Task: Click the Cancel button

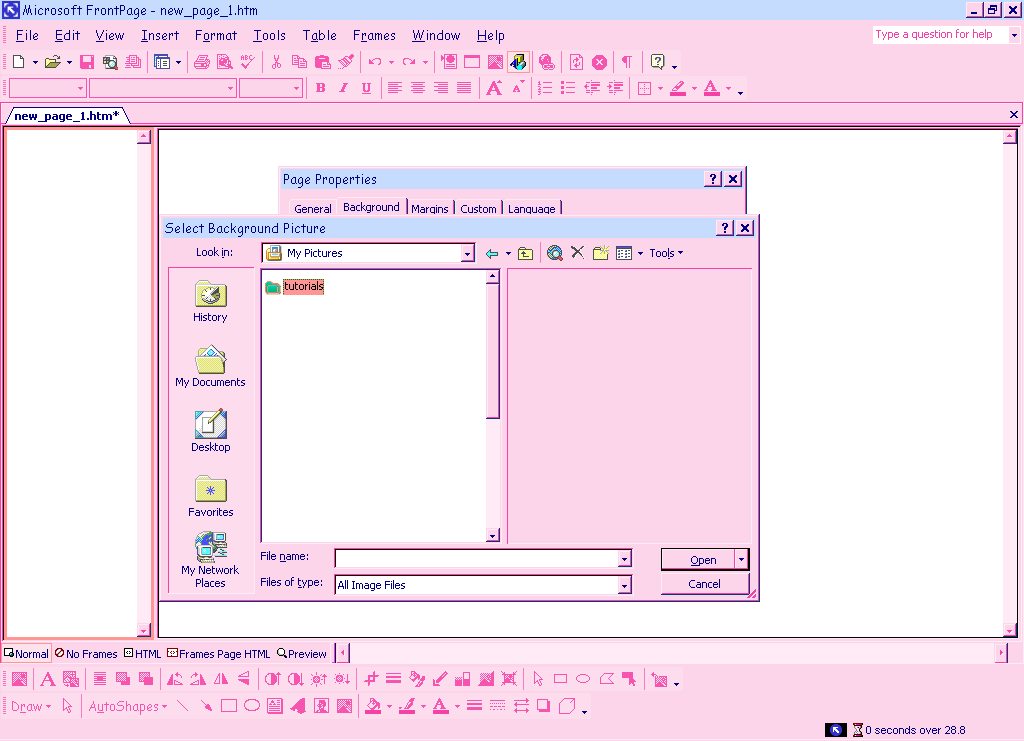Action: tap(705, 584)
